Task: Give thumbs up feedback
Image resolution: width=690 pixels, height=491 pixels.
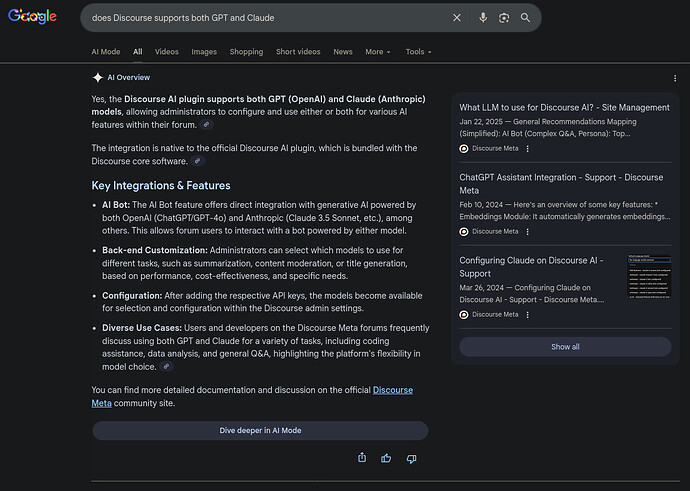Action: pyautogui.click(x=386, y=458)
